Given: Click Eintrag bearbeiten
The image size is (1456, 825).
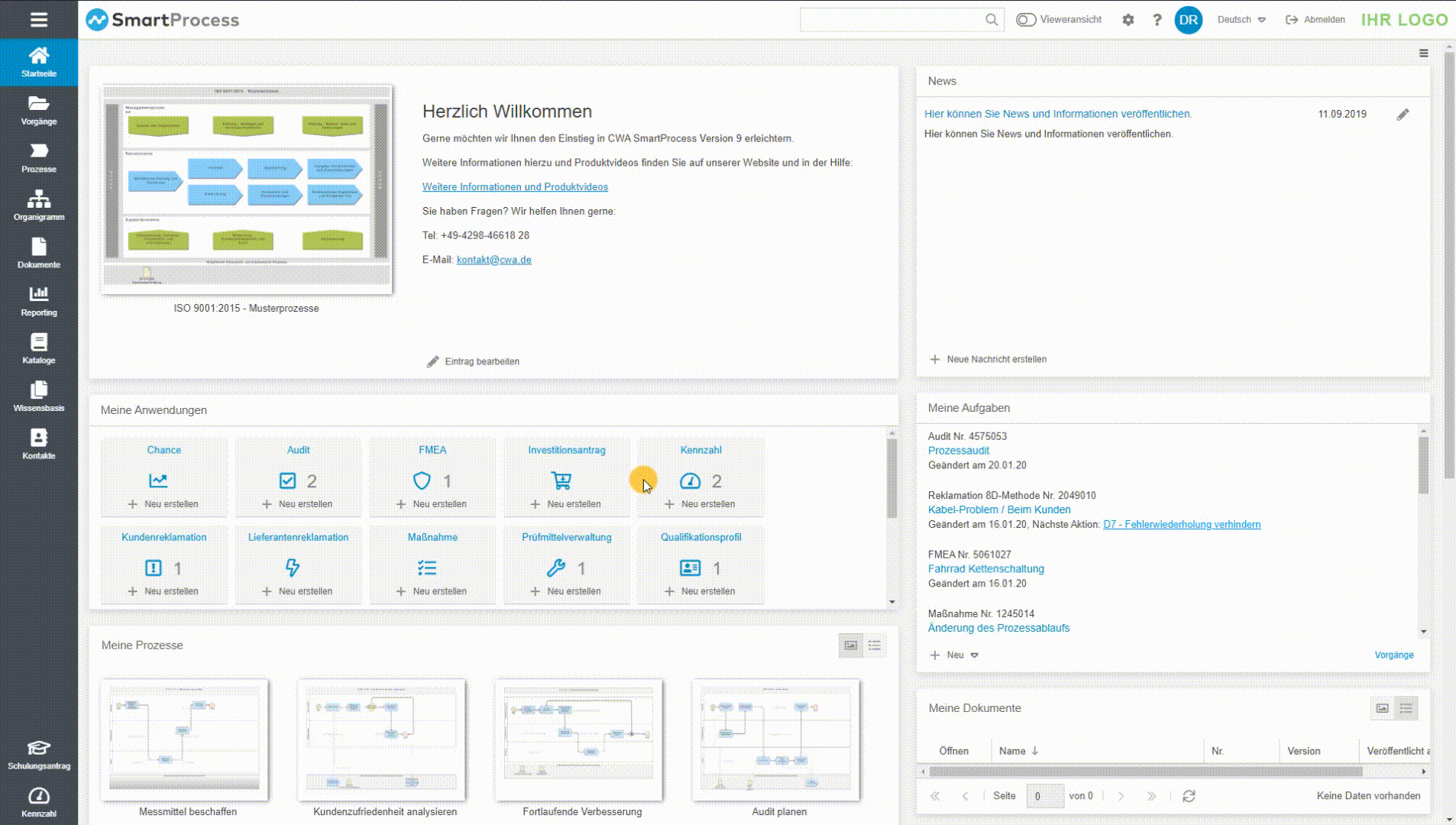Looking at the screenshot, I should (x=473, y=361).
